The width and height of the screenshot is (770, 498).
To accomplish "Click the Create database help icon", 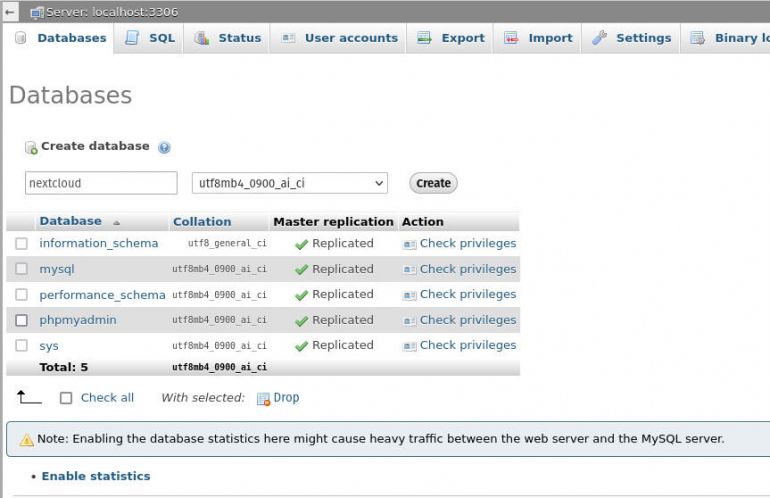I will (164, 147).
